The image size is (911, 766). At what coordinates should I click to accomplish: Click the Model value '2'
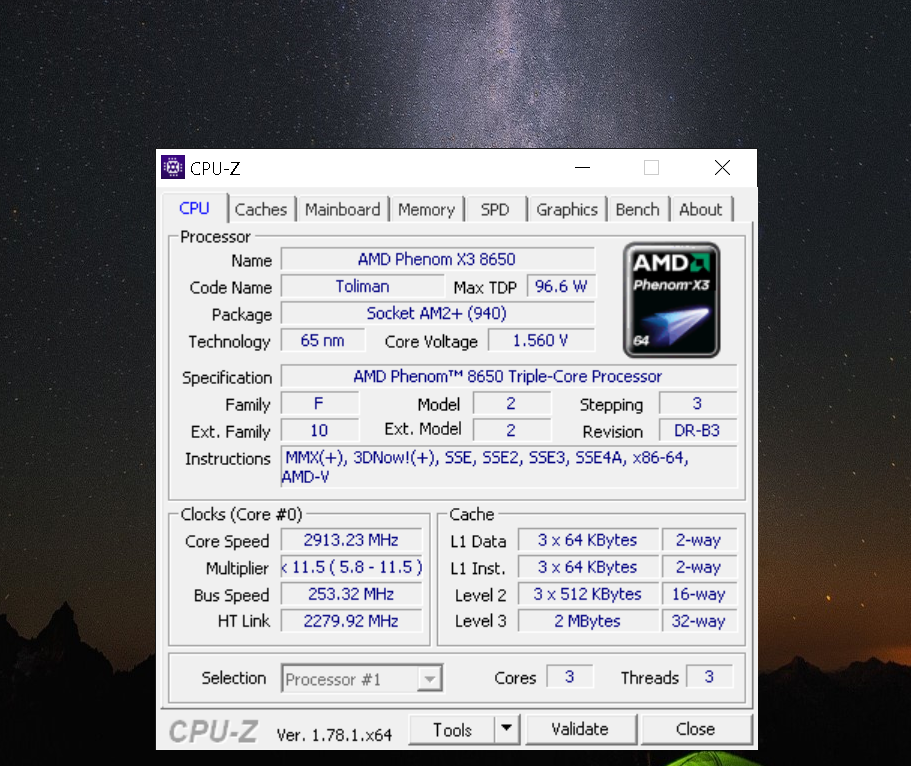pos(511,404)
